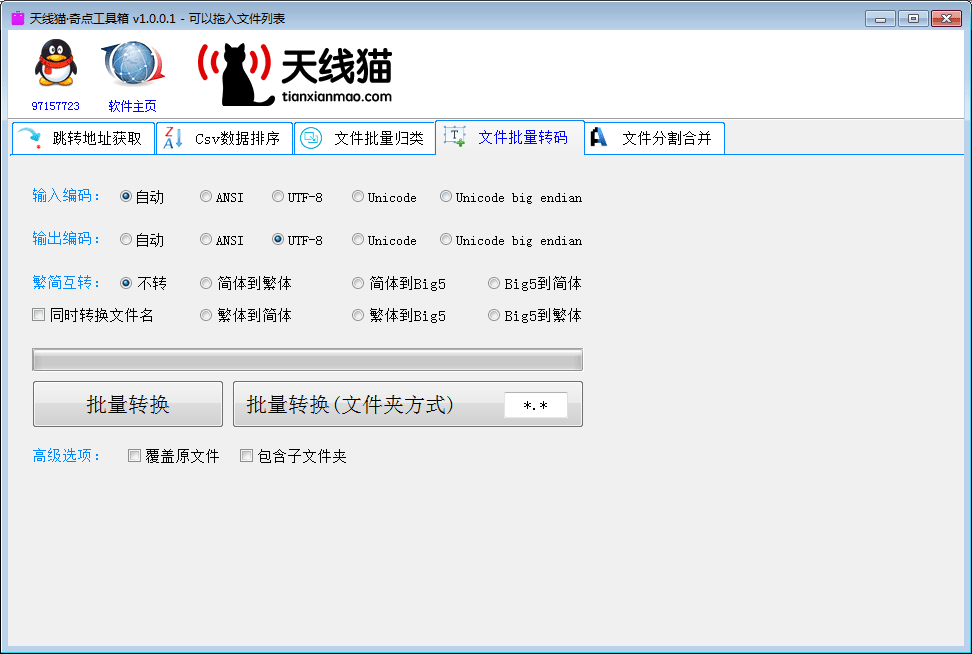Click the 软件主页 link

point(133,106)
